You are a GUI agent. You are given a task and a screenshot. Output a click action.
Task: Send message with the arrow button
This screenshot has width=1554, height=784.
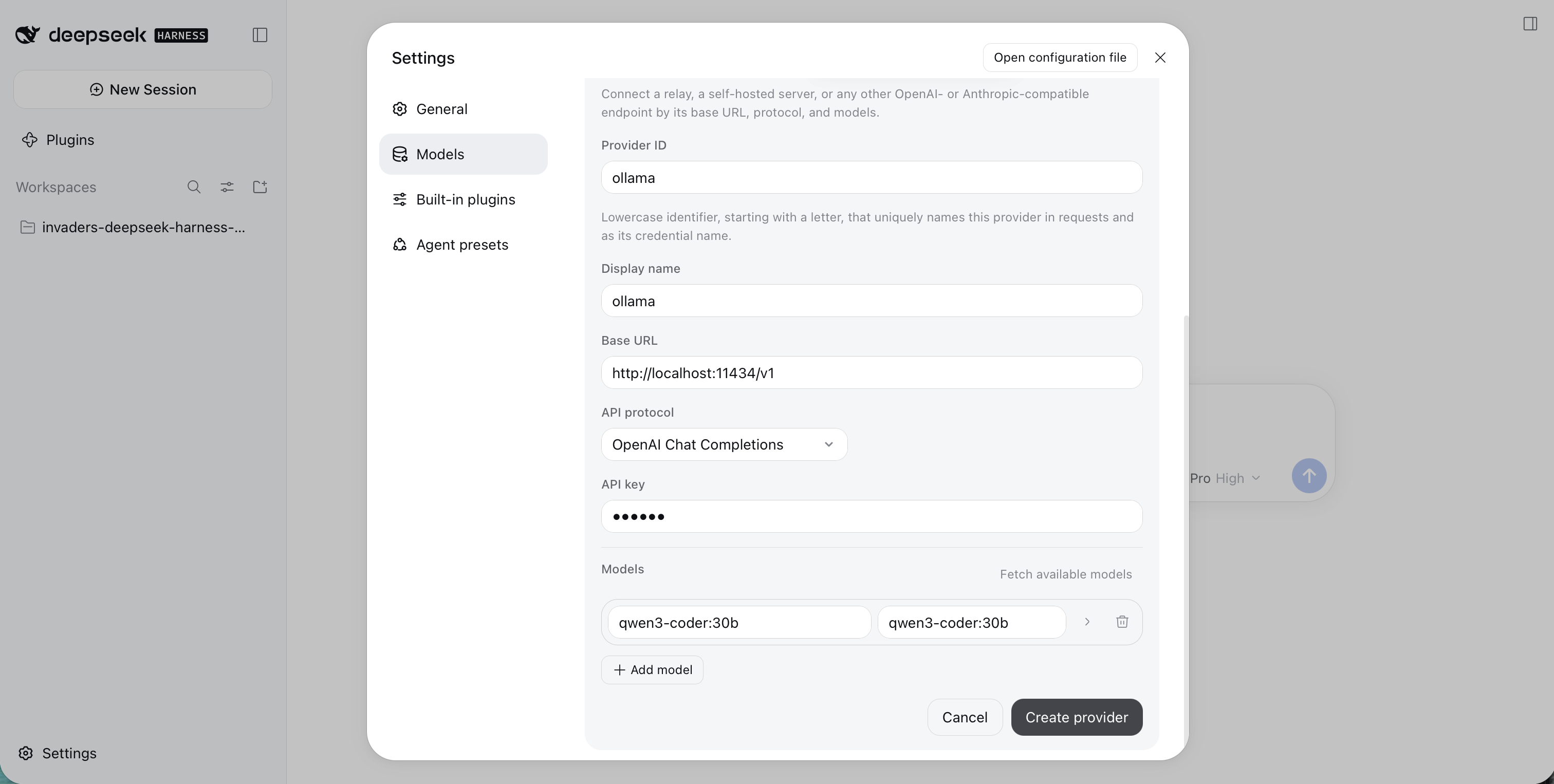click(1309, 476)
